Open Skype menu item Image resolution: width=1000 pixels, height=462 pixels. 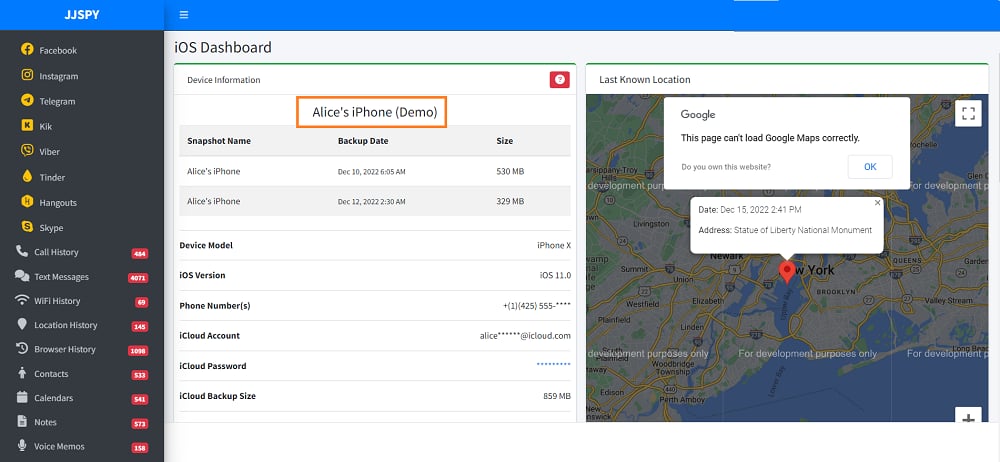click(51, 228)
